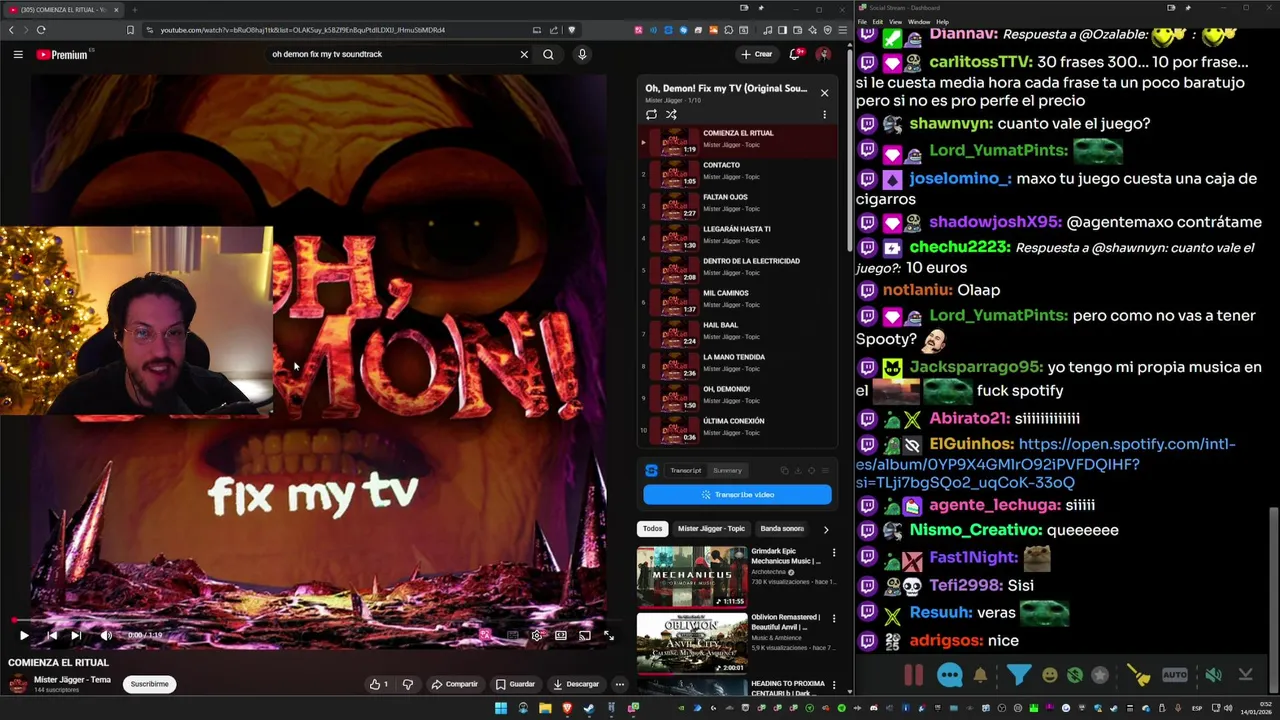Click the Descargar download button
Image resolution: width=1280 pixels, height=720 pixels.
(x=575, y=684)
